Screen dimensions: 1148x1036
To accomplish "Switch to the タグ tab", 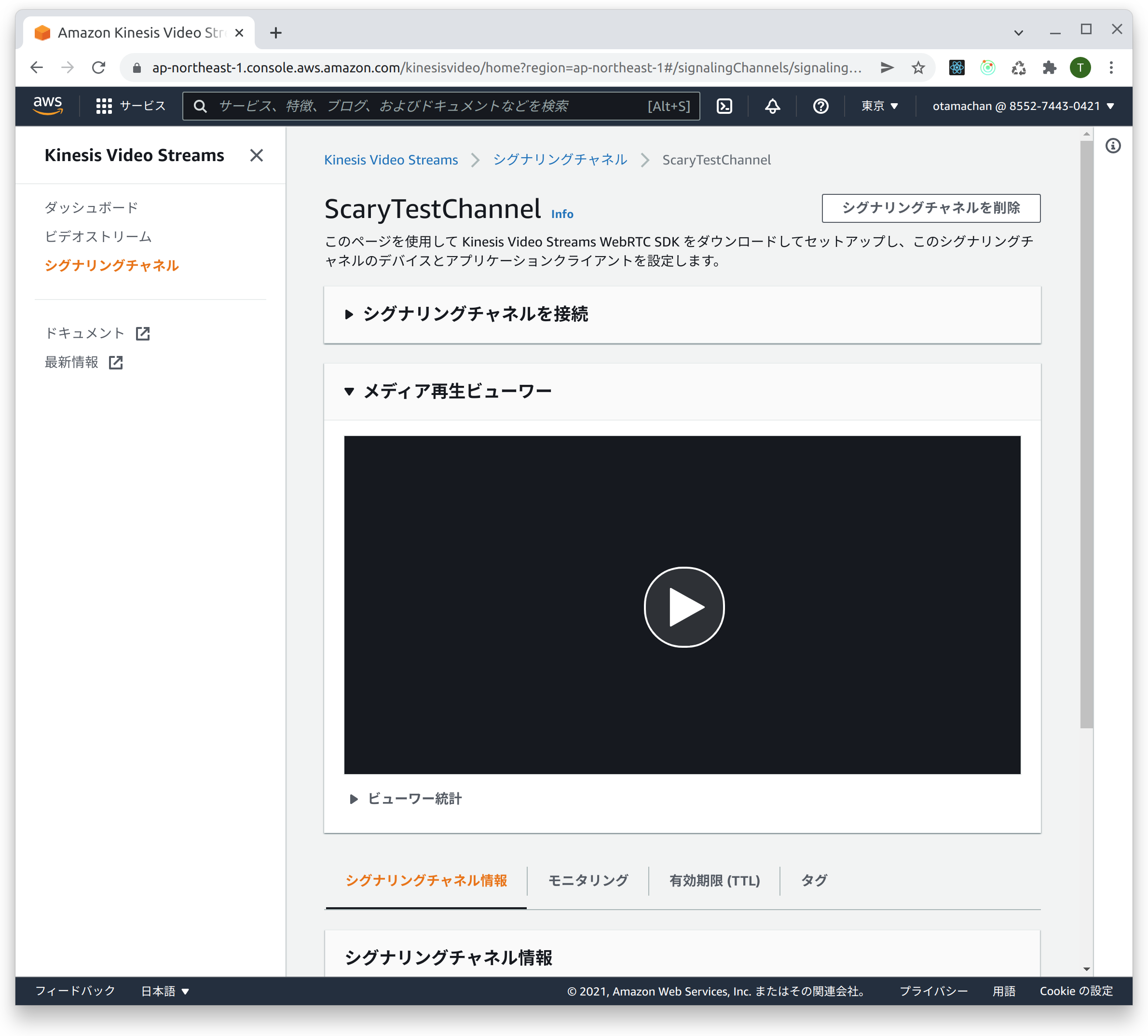I will coord(814,881).
